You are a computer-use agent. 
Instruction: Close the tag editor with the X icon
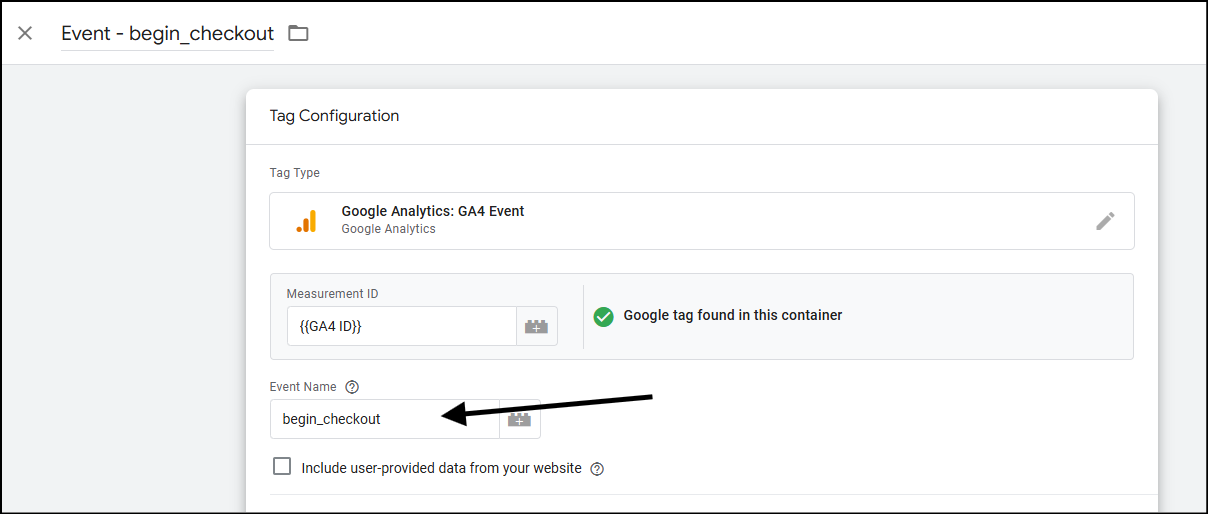tap(25, 33)
